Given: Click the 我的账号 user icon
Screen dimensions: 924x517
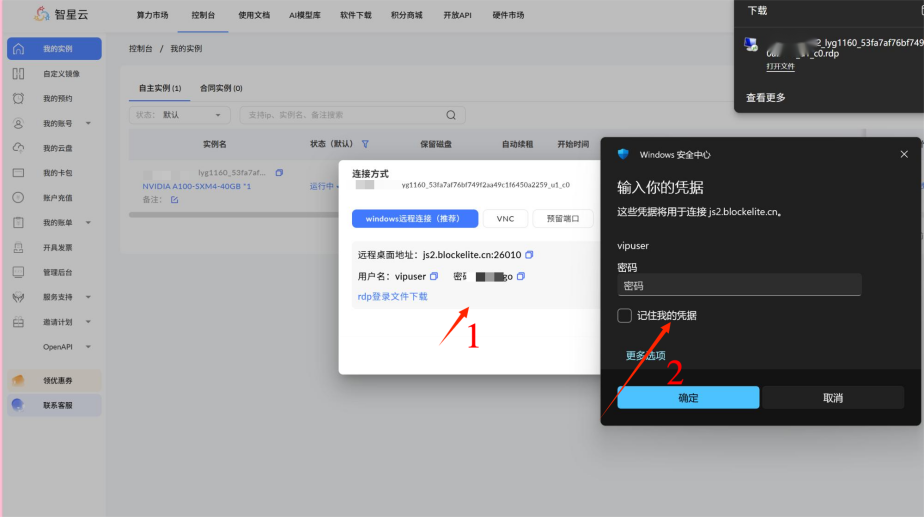Looking at the screenshot, I should [18, 123].
